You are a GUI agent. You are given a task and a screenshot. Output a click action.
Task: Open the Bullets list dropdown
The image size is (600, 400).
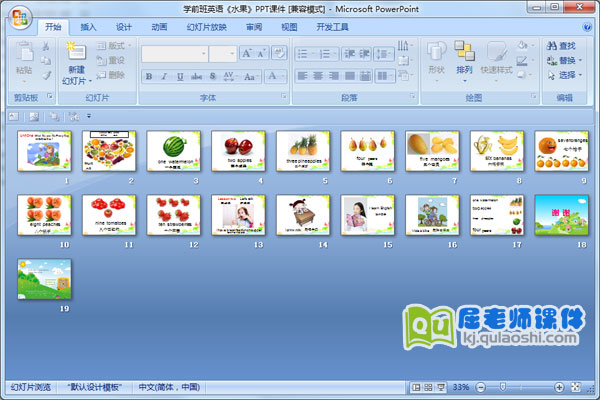click(x=313, y=54)
